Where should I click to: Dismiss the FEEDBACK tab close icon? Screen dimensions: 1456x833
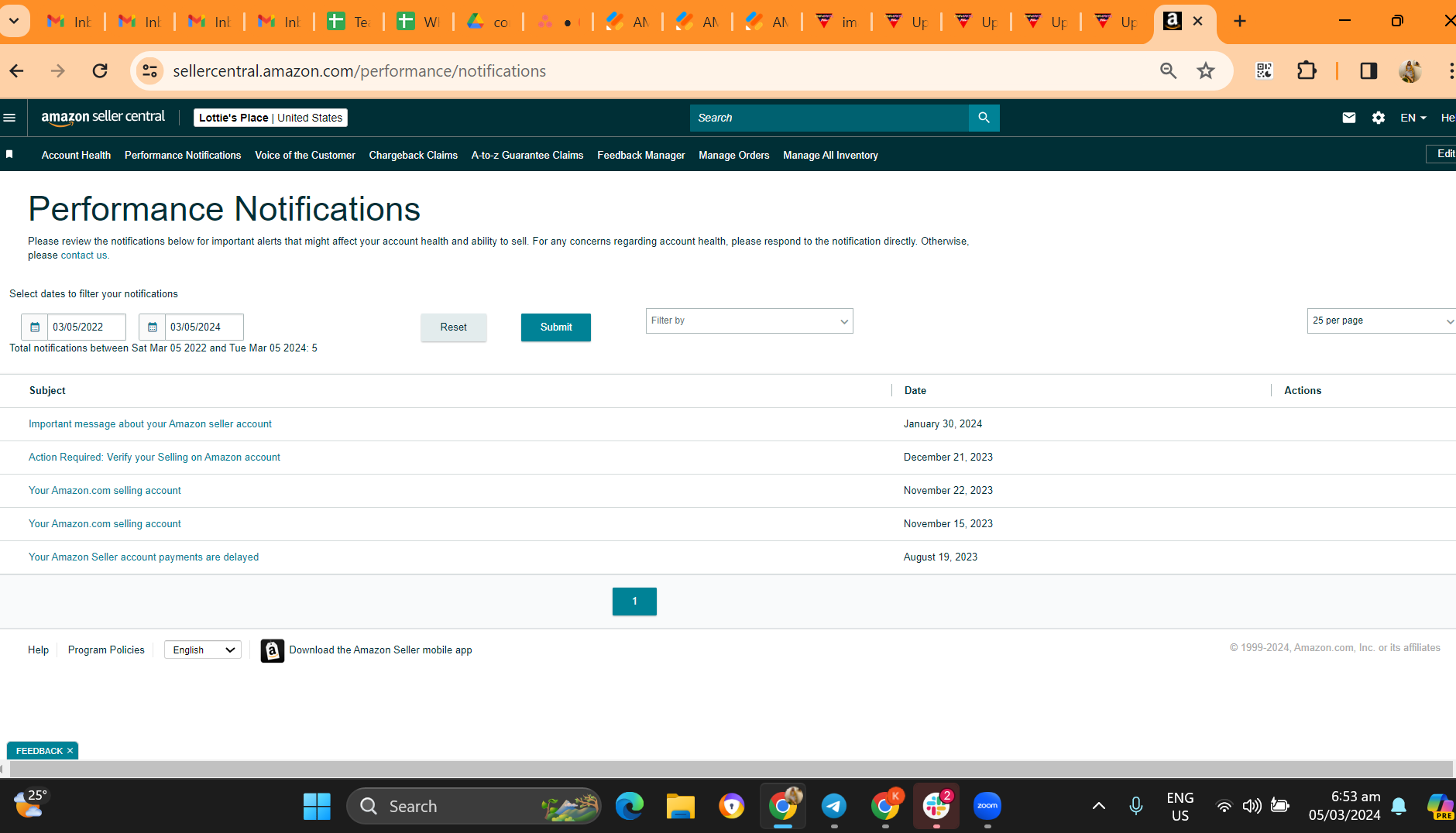(70, 751)
